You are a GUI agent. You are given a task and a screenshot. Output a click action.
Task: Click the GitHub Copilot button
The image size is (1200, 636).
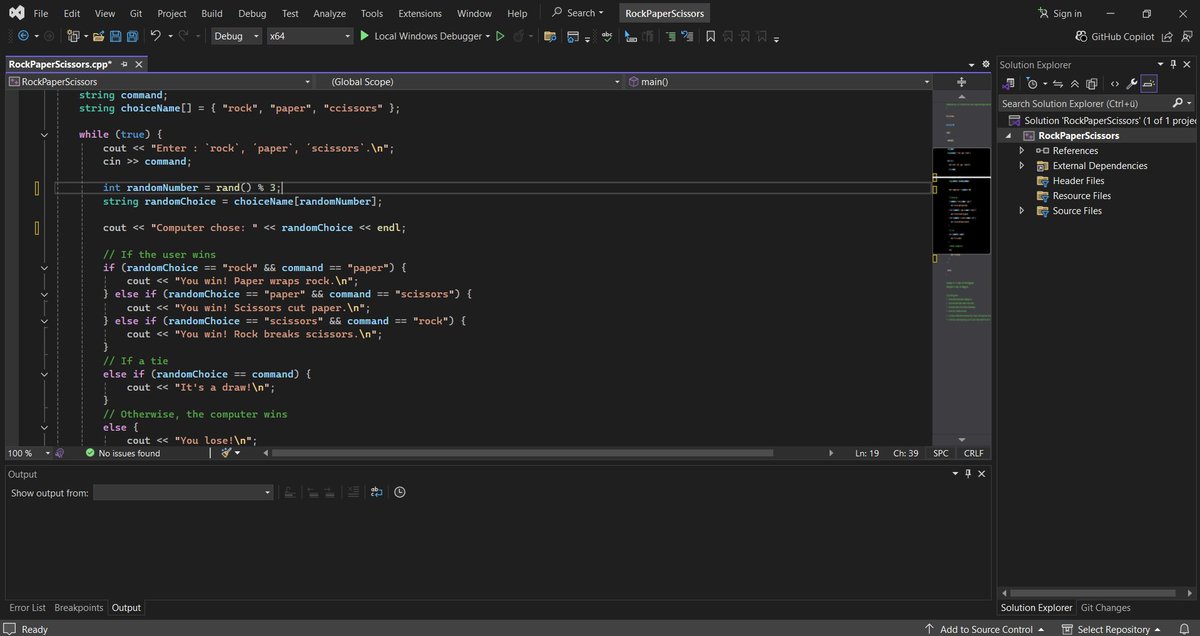pos(1114,36)
